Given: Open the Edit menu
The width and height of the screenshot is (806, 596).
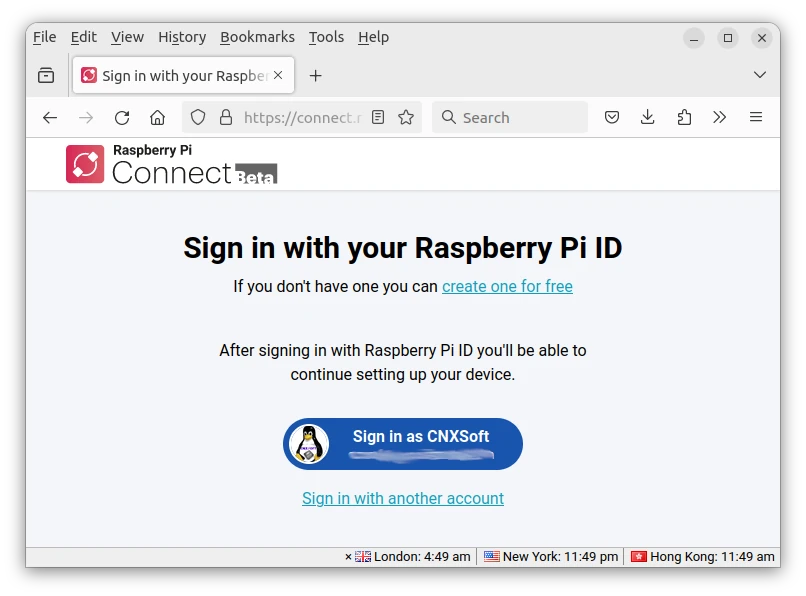Looking at the screenshot, I should coord(83,37).
